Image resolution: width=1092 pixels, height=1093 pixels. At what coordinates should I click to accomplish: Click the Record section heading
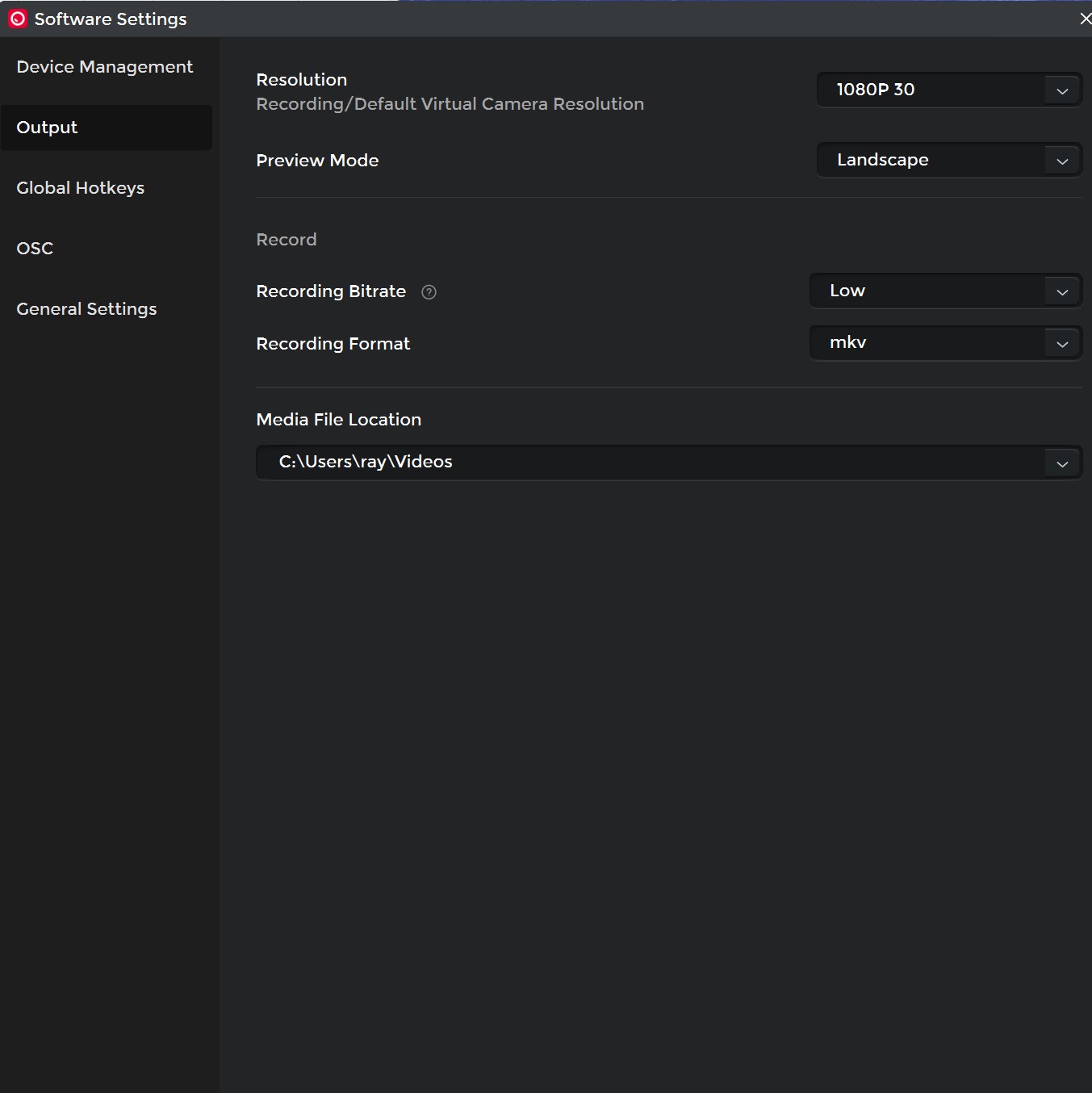[x=287, y=240]
